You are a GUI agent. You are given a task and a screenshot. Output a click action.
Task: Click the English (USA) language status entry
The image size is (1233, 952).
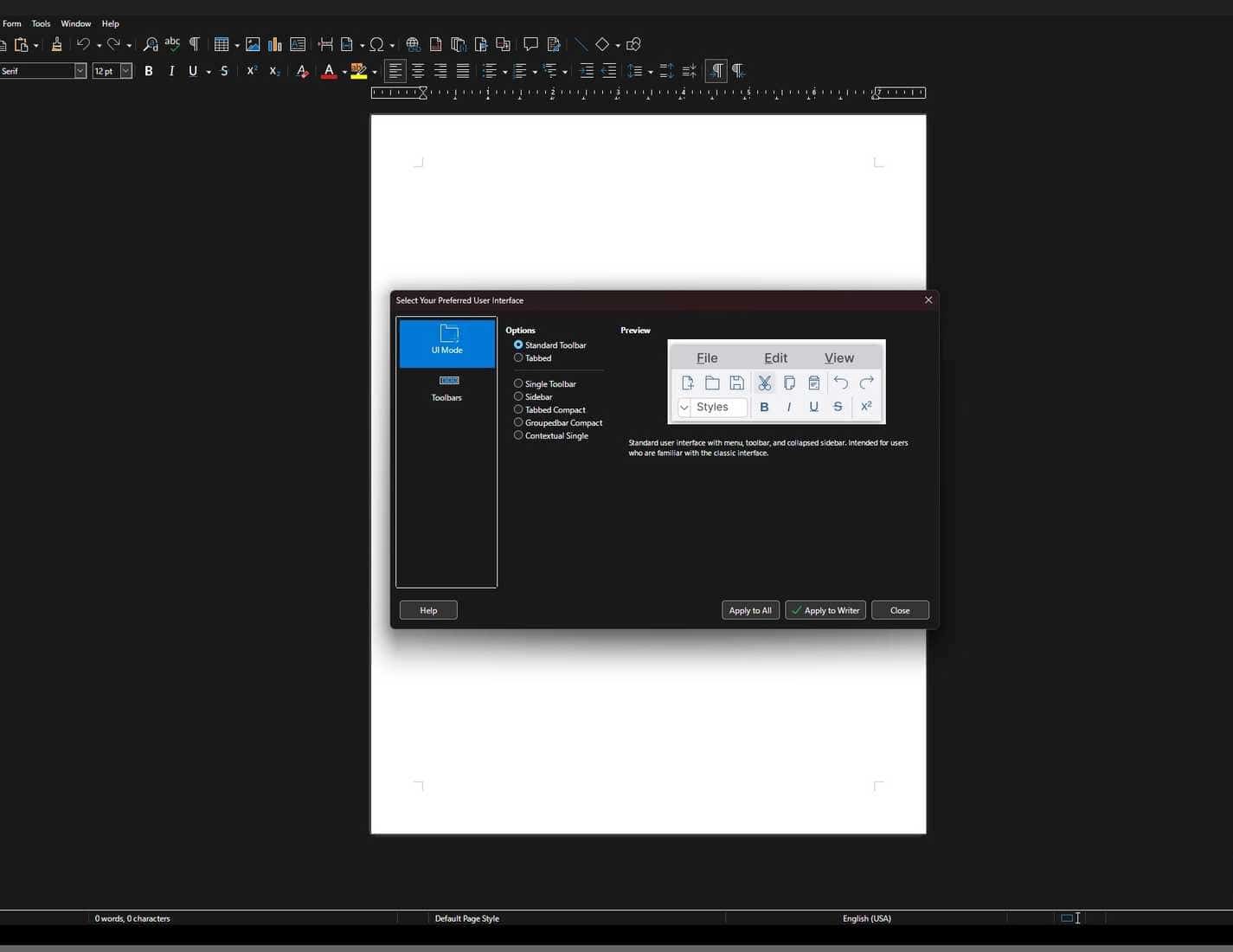click(866, 918)
